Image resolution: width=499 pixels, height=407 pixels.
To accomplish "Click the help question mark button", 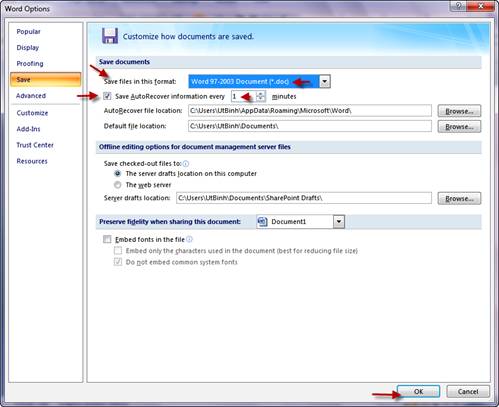I will pos(459,6).
